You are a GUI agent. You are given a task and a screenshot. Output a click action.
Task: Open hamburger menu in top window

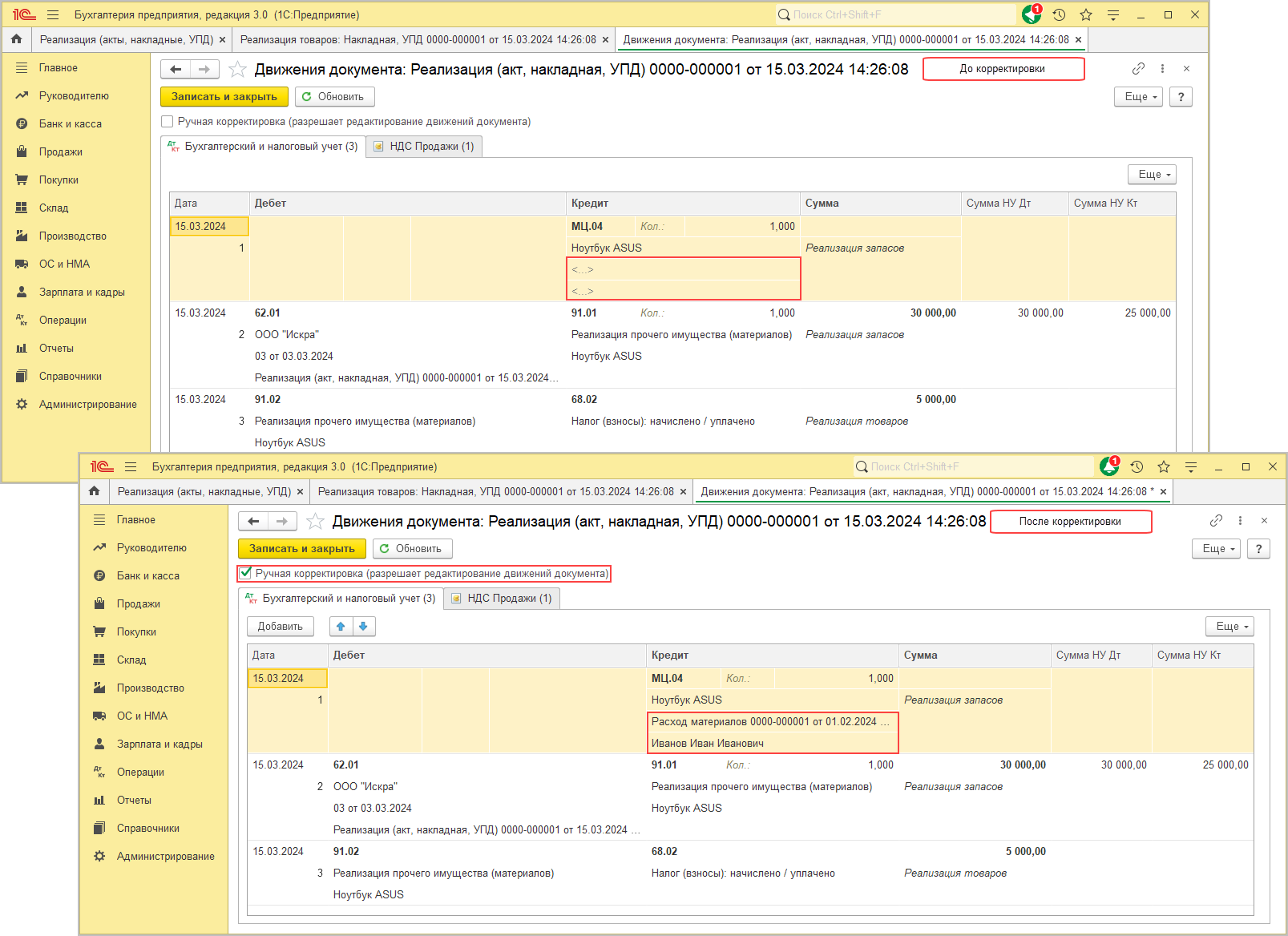click(x=53, y=14)
